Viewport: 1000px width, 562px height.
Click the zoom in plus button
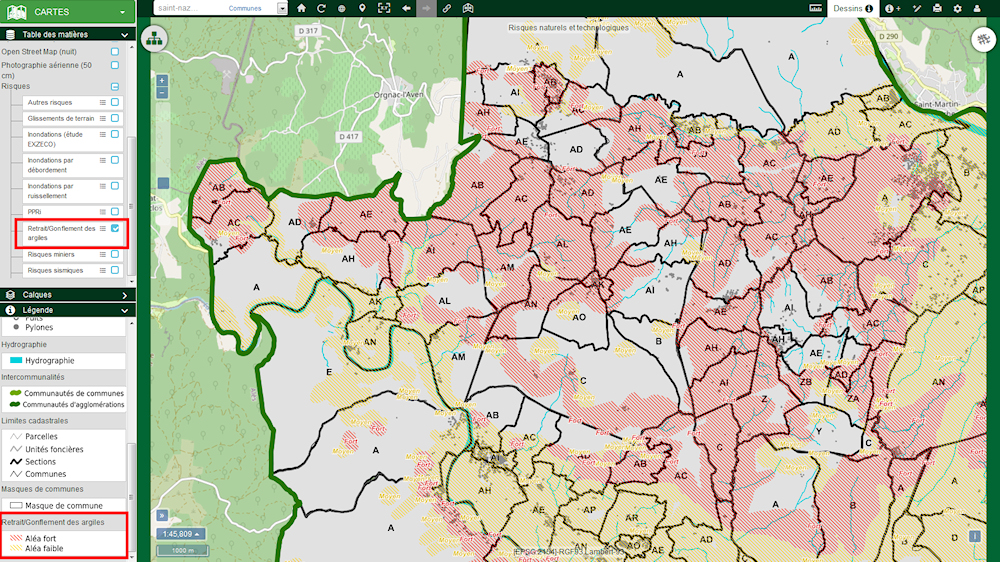pos(162,80)
